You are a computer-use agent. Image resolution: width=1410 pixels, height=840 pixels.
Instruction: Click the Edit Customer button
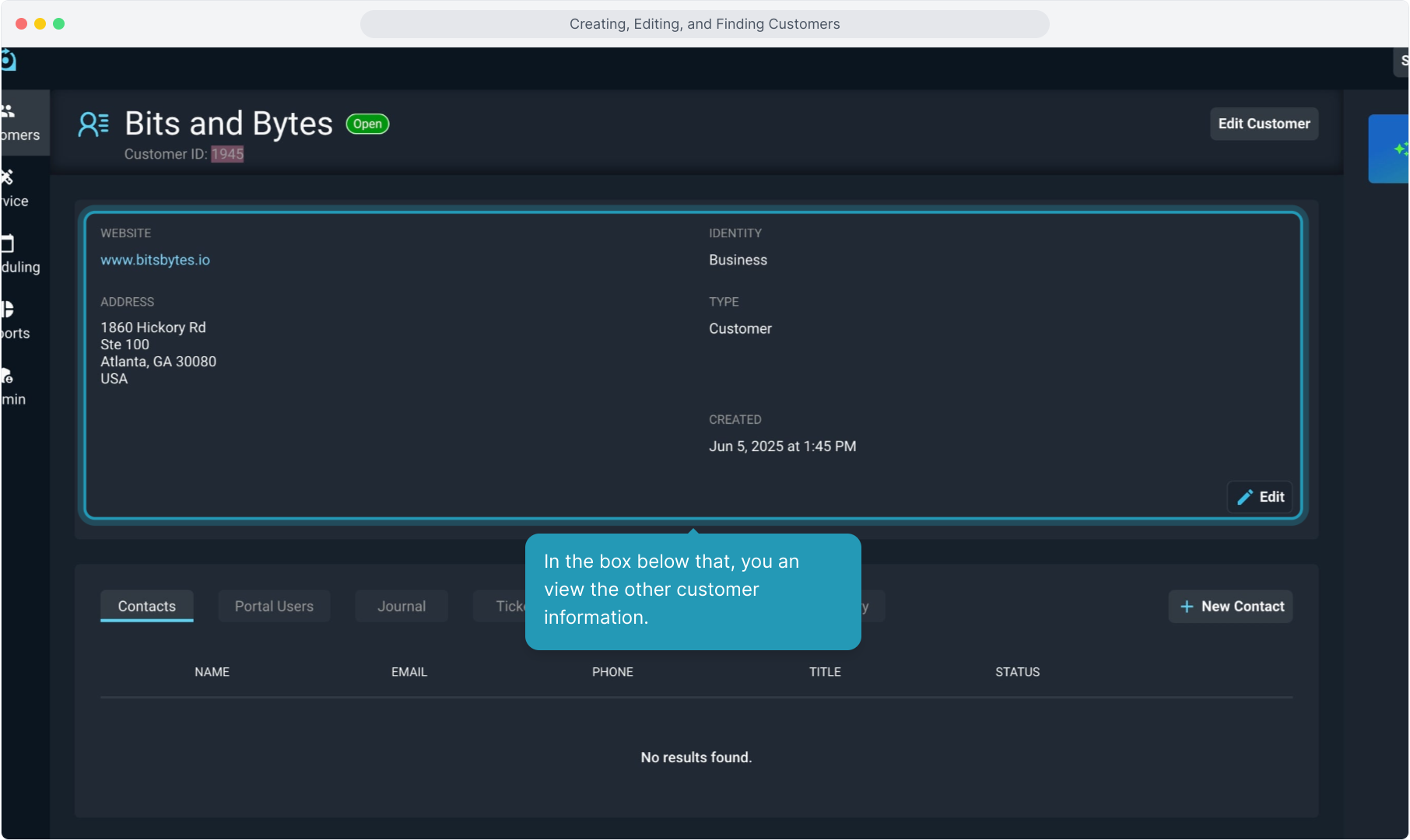(x=1263, y=124)
